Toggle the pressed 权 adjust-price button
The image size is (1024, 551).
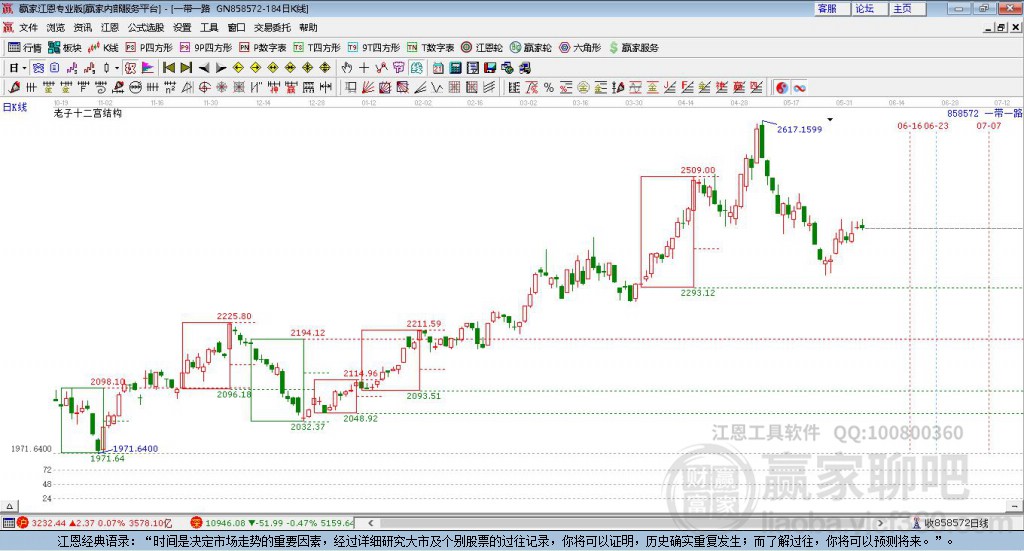[x=130, y=68]
